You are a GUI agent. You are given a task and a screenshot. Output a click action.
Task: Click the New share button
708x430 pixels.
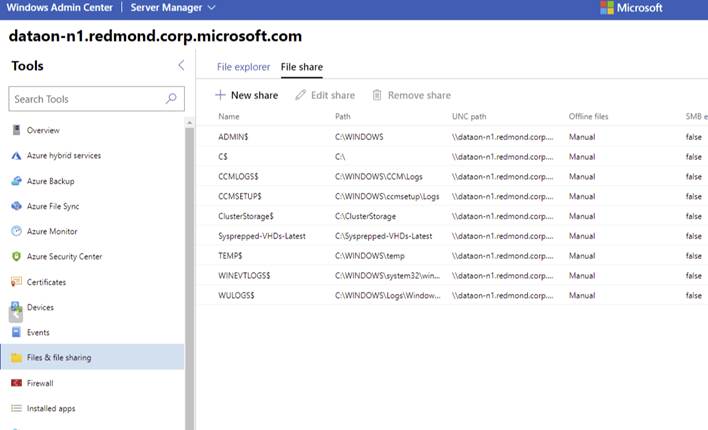[x=247, y=95]
